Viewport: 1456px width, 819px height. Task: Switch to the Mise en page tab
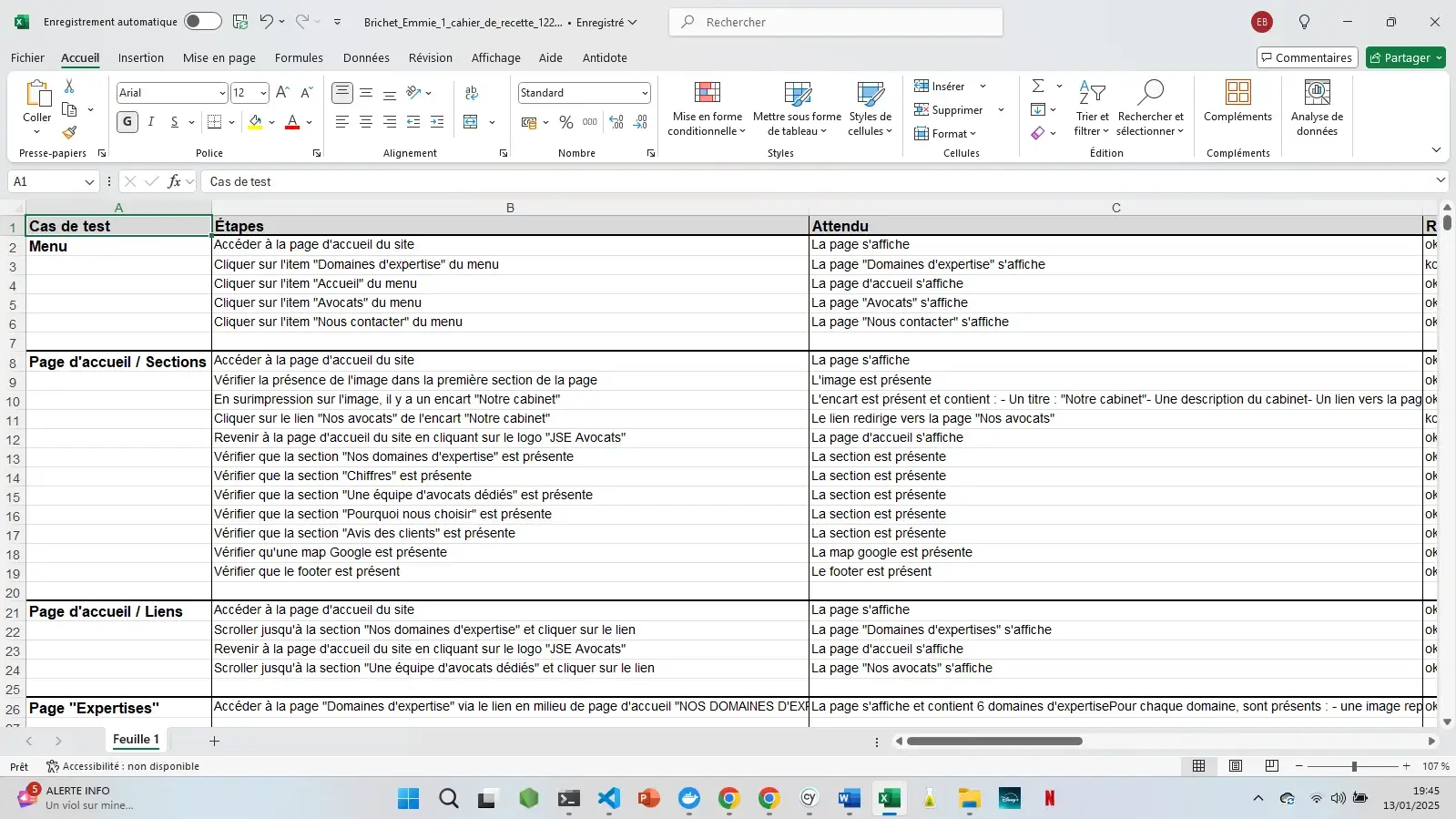(219, 57)
